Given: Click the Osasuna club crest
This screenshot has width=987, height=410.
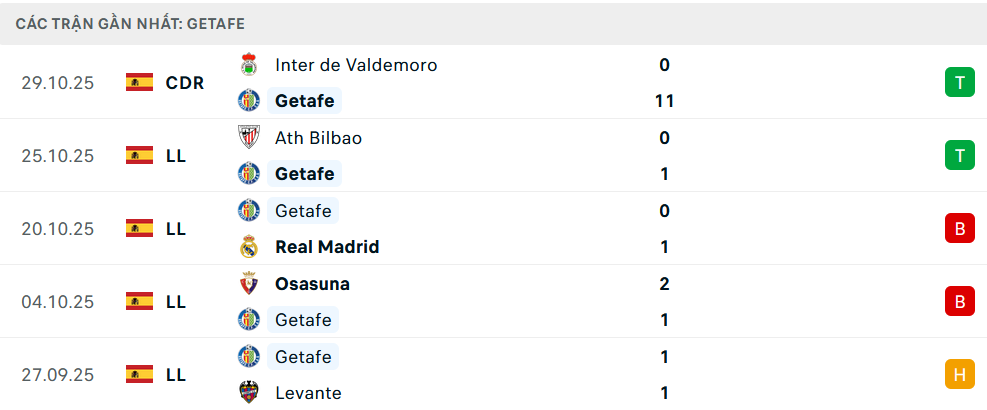Looking at the screenshot, I should (248, 284).
